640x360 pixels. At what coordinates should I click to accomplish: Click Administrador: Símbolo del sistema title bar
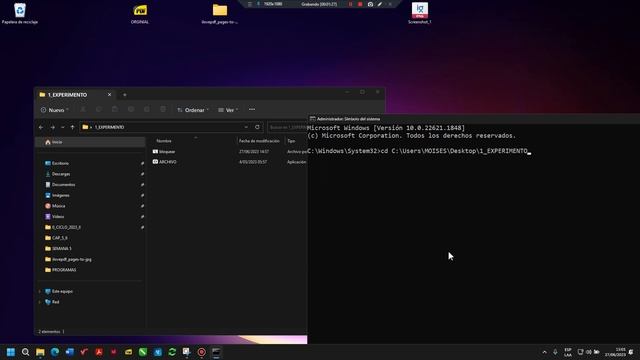[473, 119]
